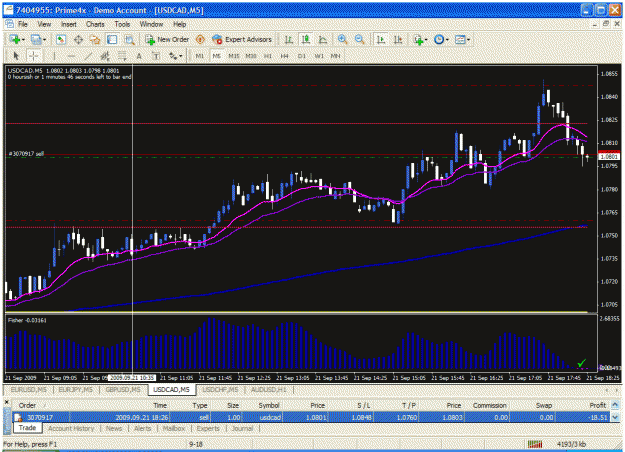Switch chart to Line Chart mode
This screenshot has width=625, height=452.
tap(322, 39)
